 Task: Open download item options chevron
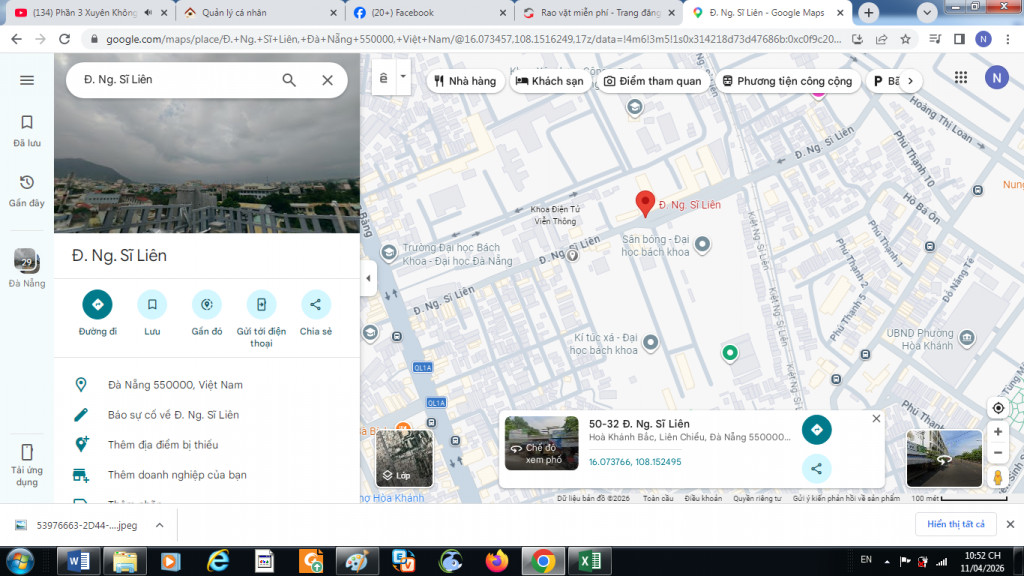click(159, 525)
